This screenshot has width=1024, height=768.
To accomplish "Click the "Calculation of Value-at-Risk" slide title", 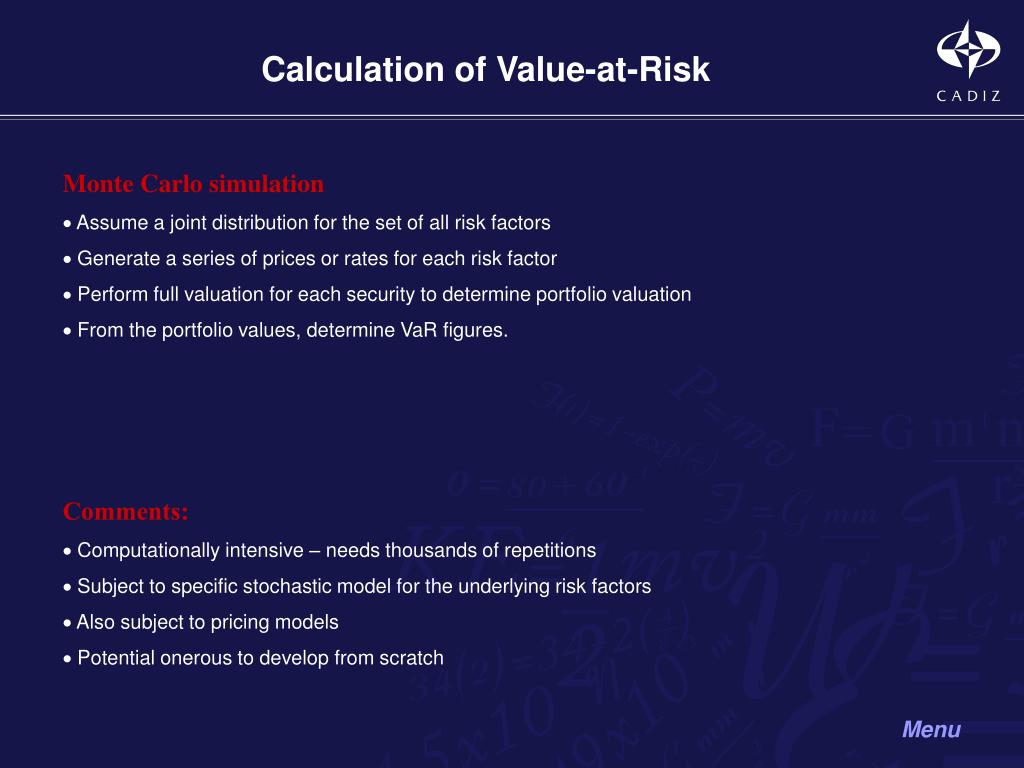I will click(485, 69).
